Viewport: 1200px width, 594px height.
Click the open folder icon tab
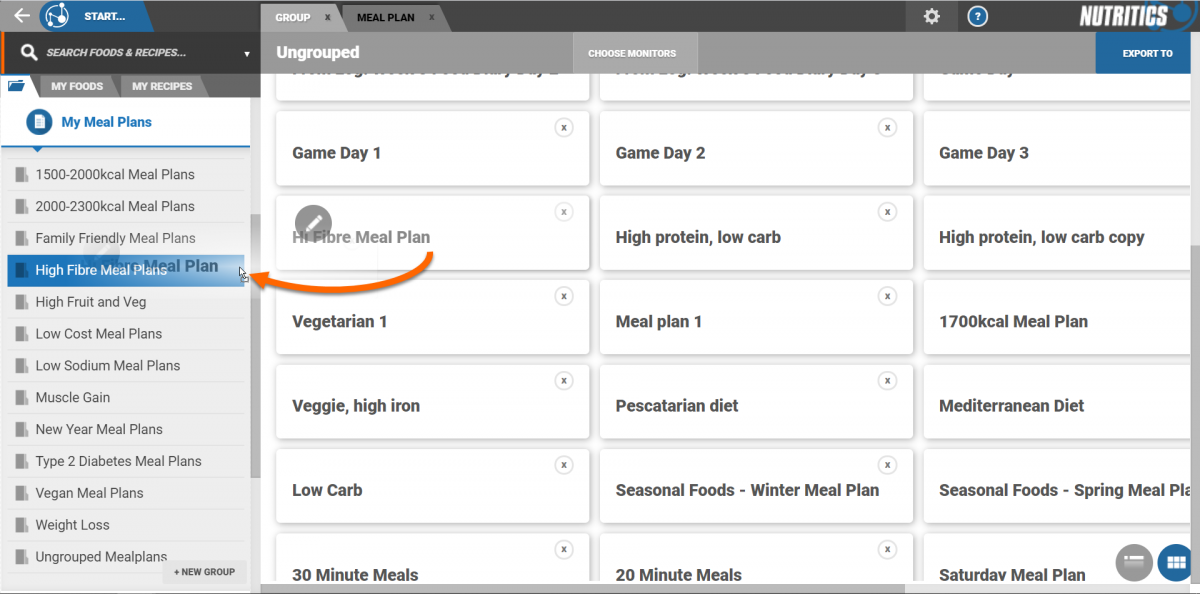(16, 86)
